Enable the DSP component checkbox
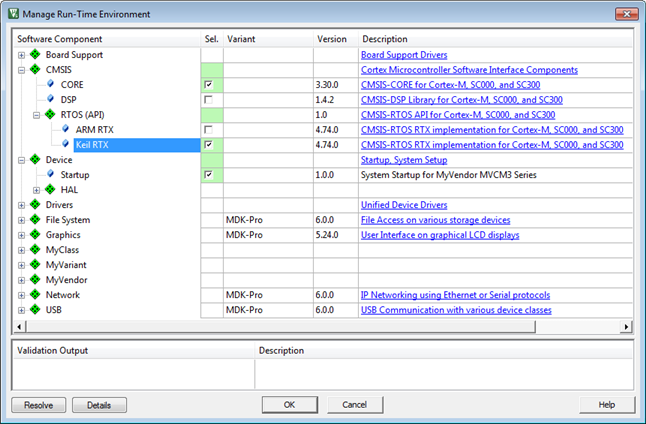This screenshot has height=424, width=646. (x=208, y=100)
